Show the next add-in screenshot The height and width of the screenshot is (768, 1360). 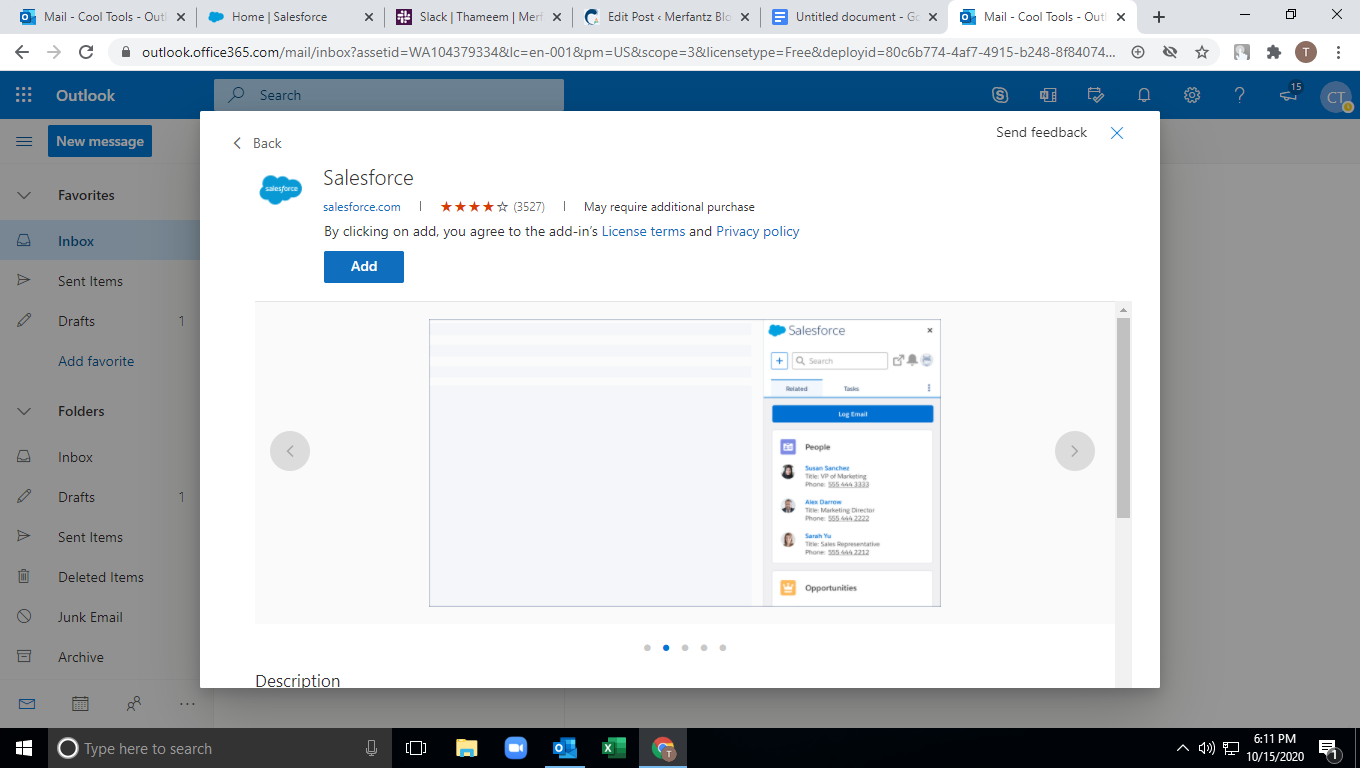[x=1075, y=451]
